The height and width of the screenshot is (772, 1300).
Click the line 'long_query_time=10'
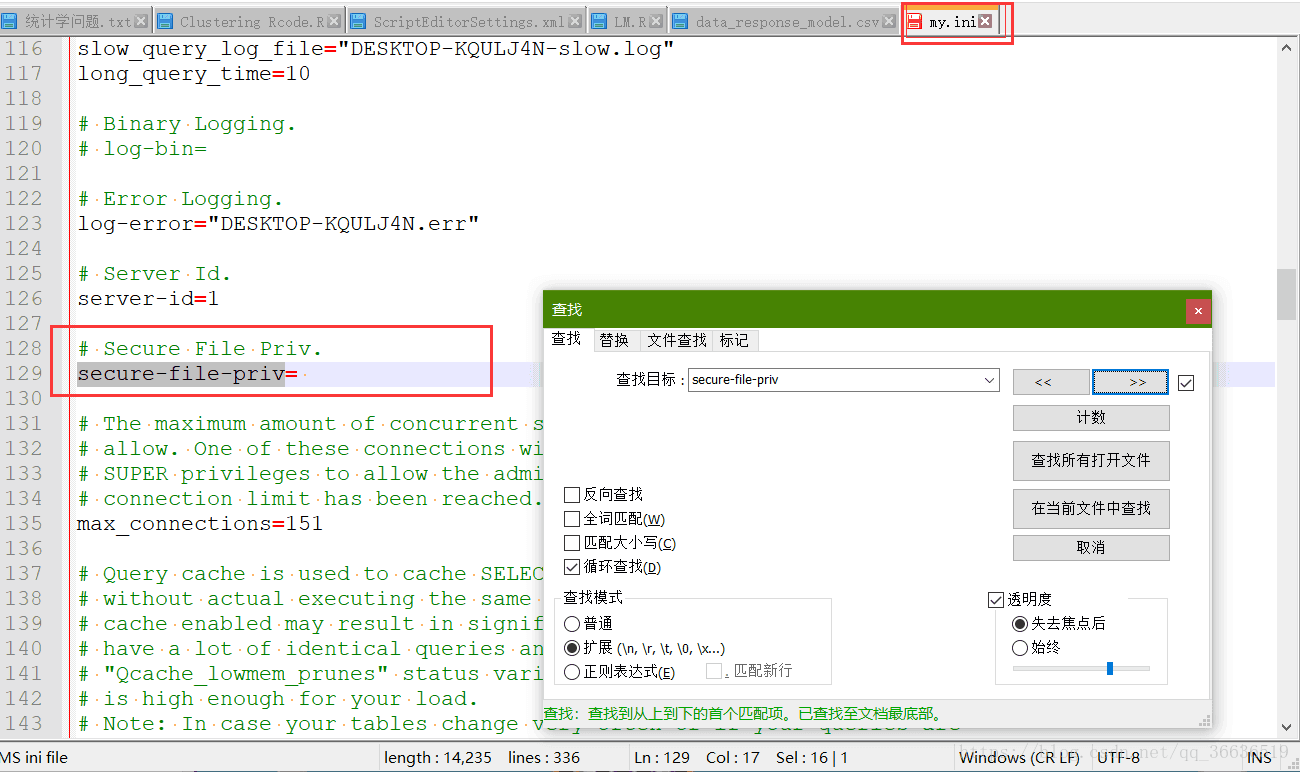point(194,74)
